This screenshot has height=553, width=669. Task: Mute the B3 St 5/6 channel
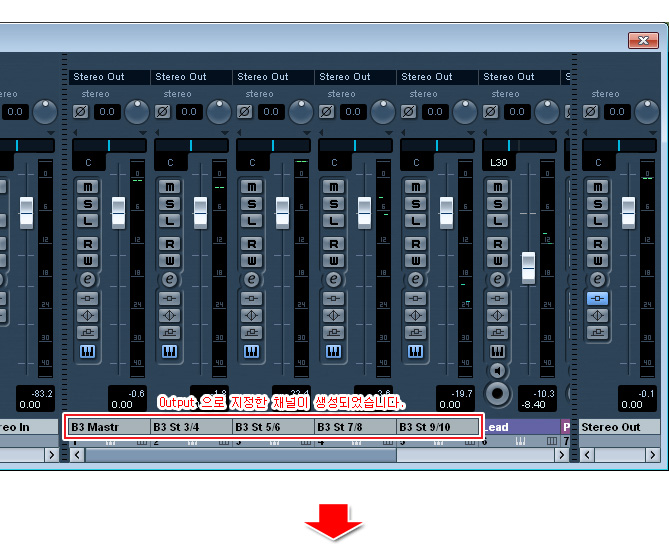coord(251,187)
